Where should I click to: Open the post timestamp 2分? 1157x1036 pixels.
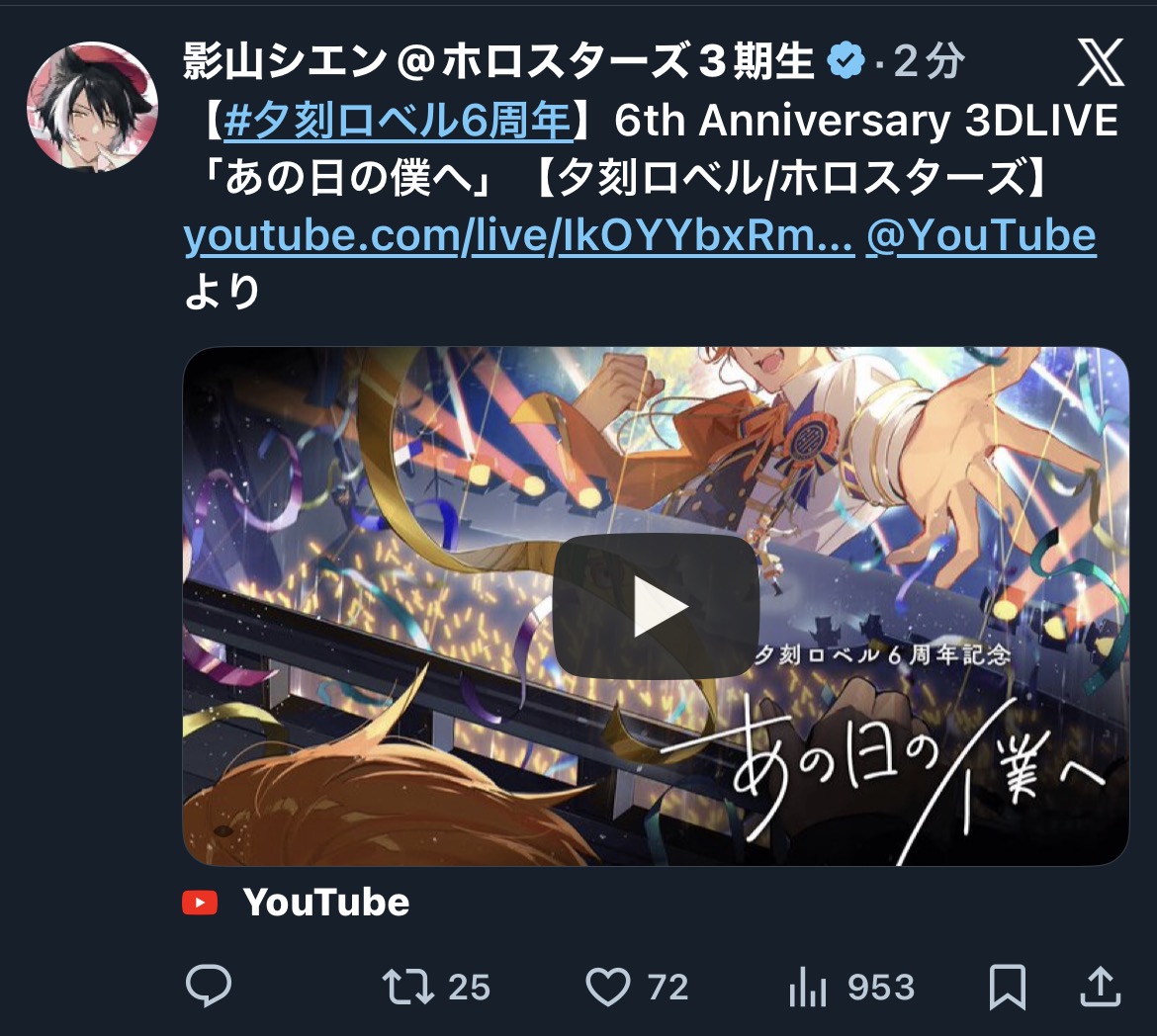[x=929, y=60]
